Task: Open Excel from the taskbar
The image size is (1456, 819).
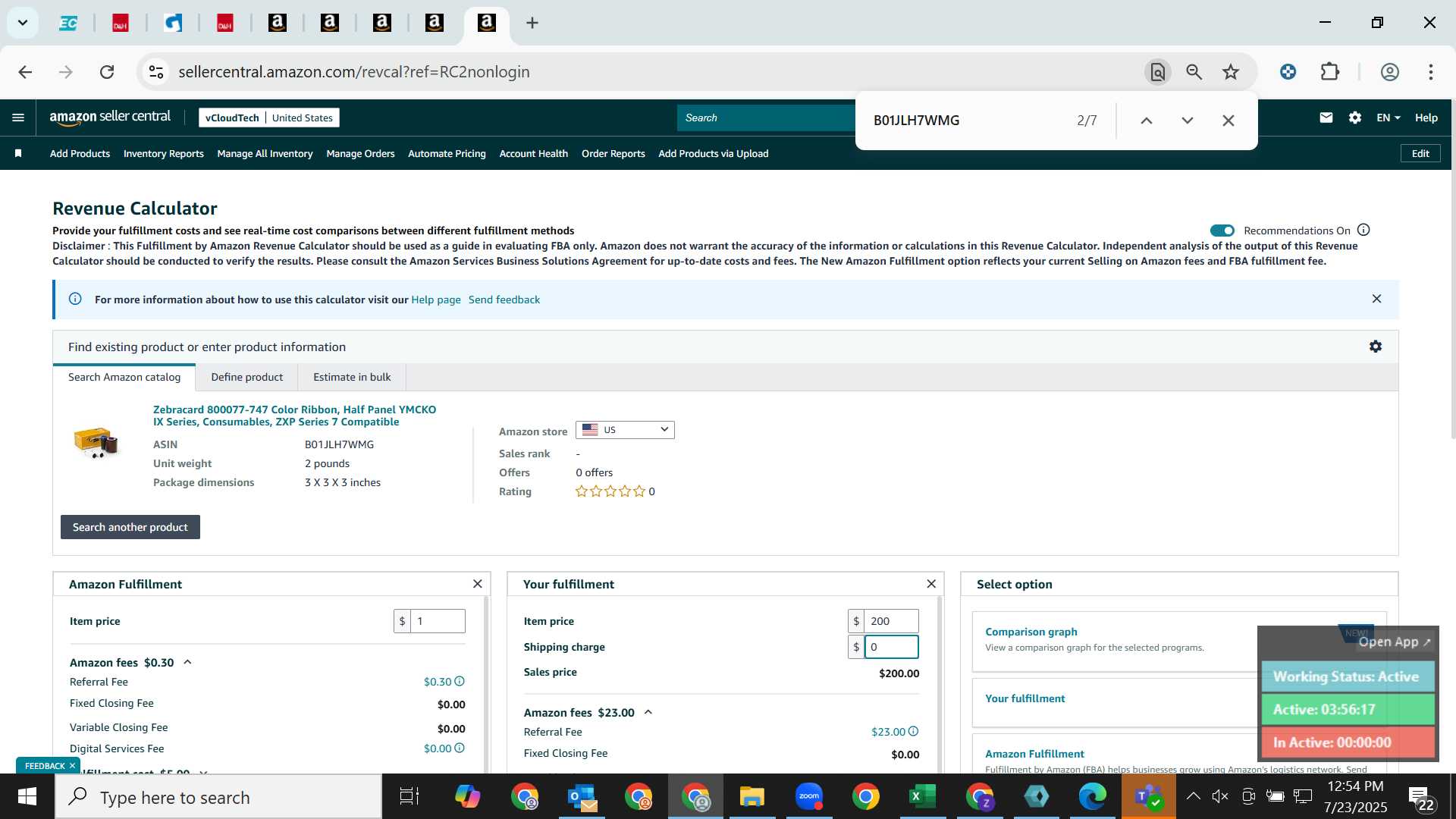Action: [x=921, y=797]
